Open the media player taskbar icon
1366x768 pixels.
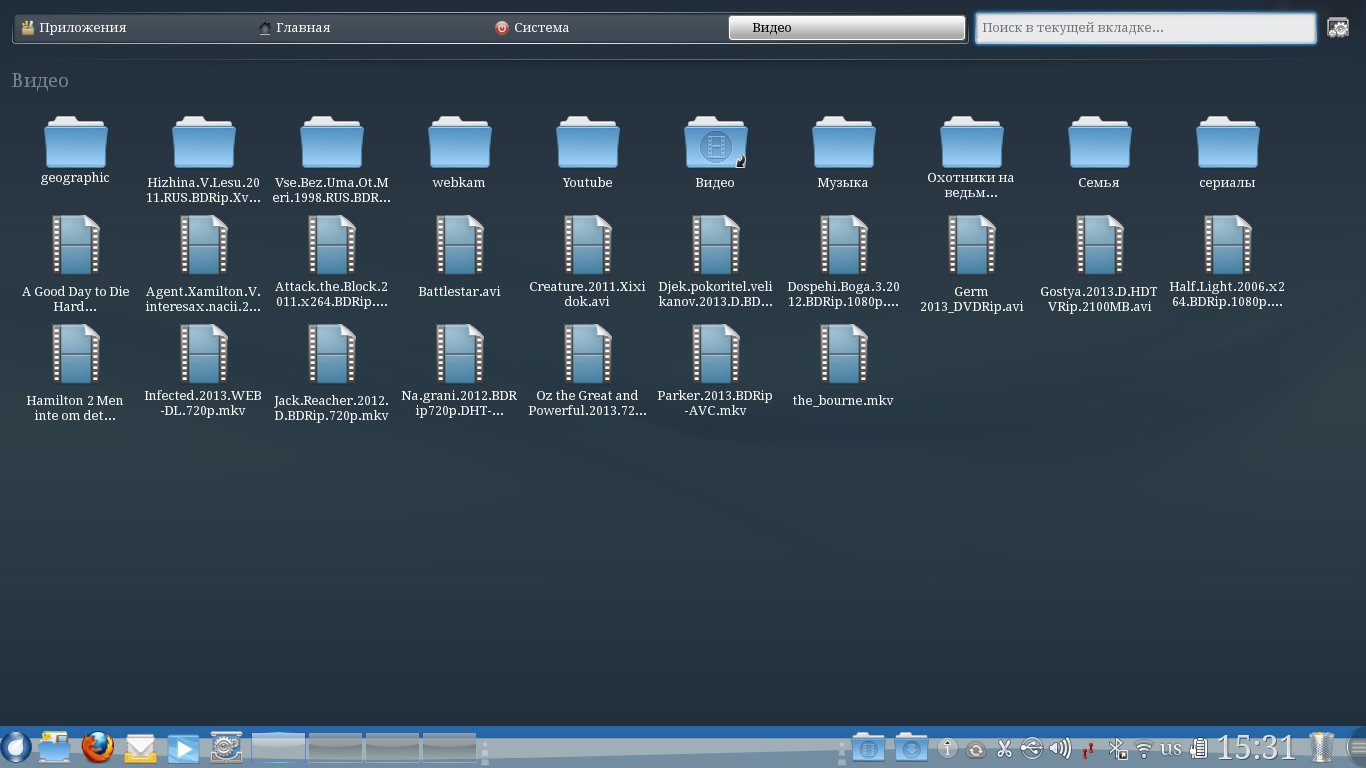coord(183,747)
